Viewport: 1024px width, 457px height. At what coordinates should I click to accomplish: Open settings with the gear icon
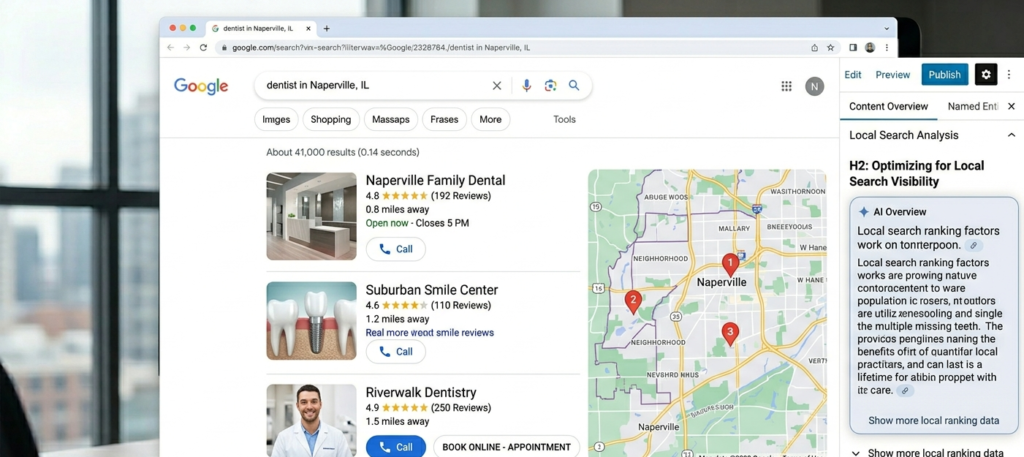986,74
